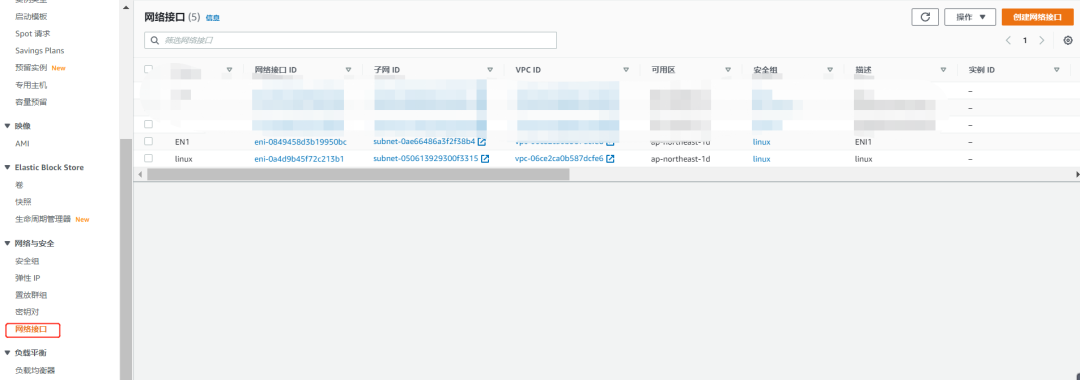Focus the 筛选网络接口 search field
This screenshot has width=1080, height=380.
click(350, 41)
